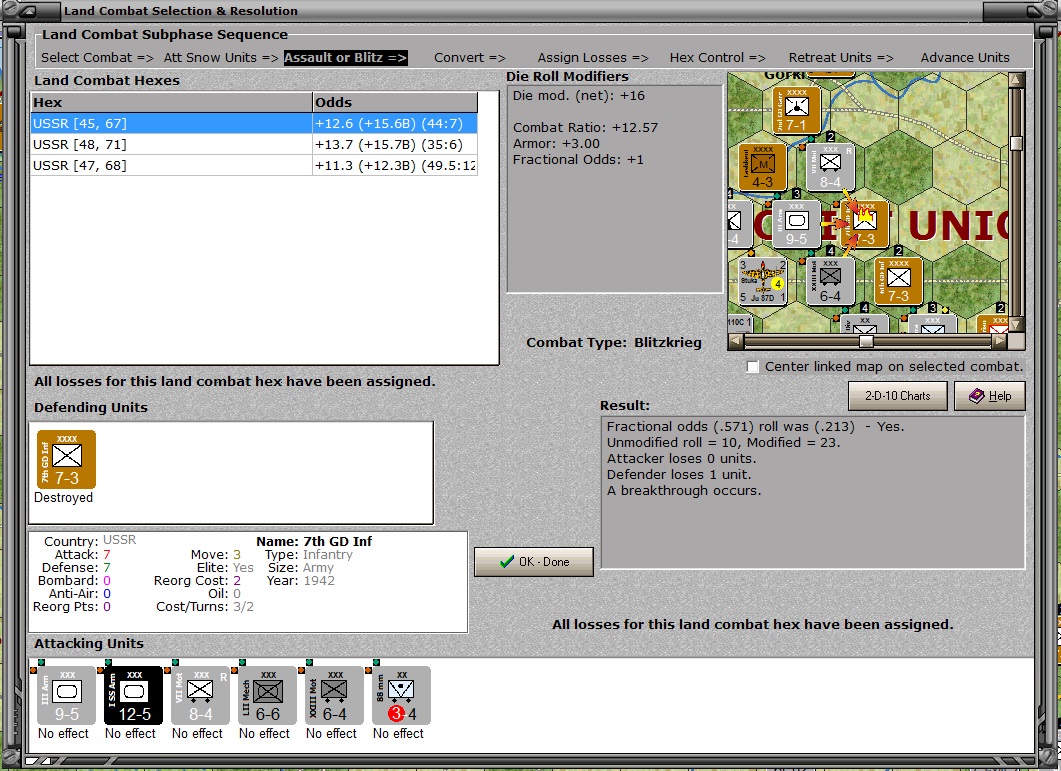1061x771 pixels.
Task: Click map scrollbar up arrow
Action: coord(1016,80)
